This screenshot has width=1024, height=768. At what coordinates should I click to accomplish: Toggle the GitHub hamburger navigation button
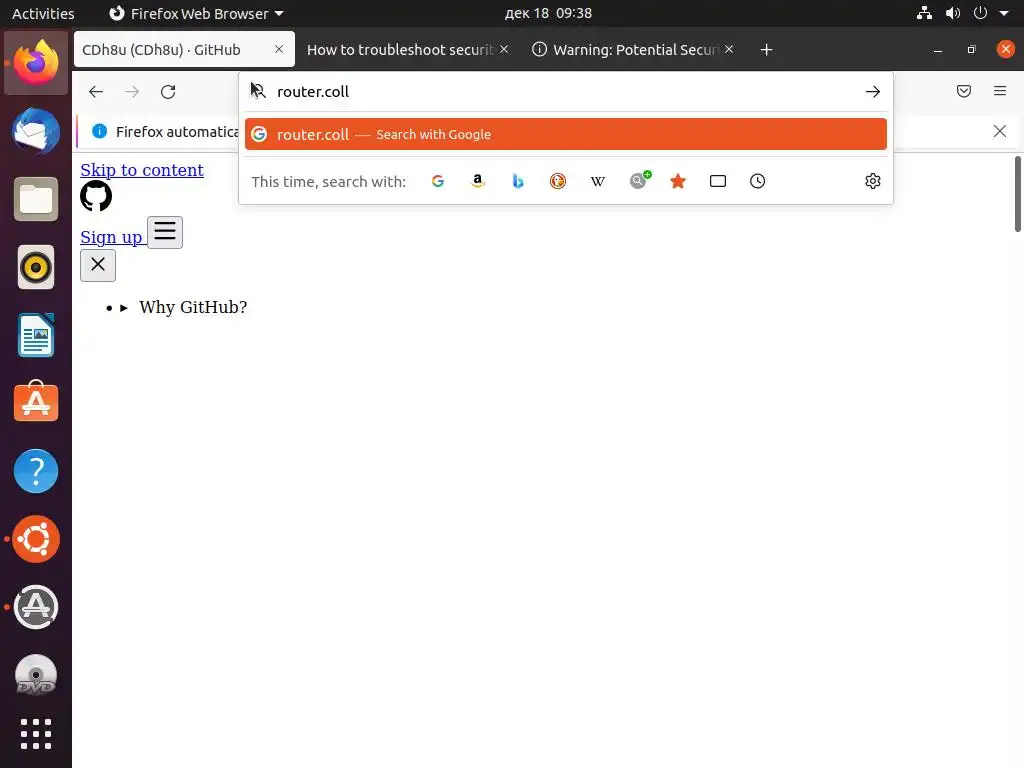pos(165,232)
